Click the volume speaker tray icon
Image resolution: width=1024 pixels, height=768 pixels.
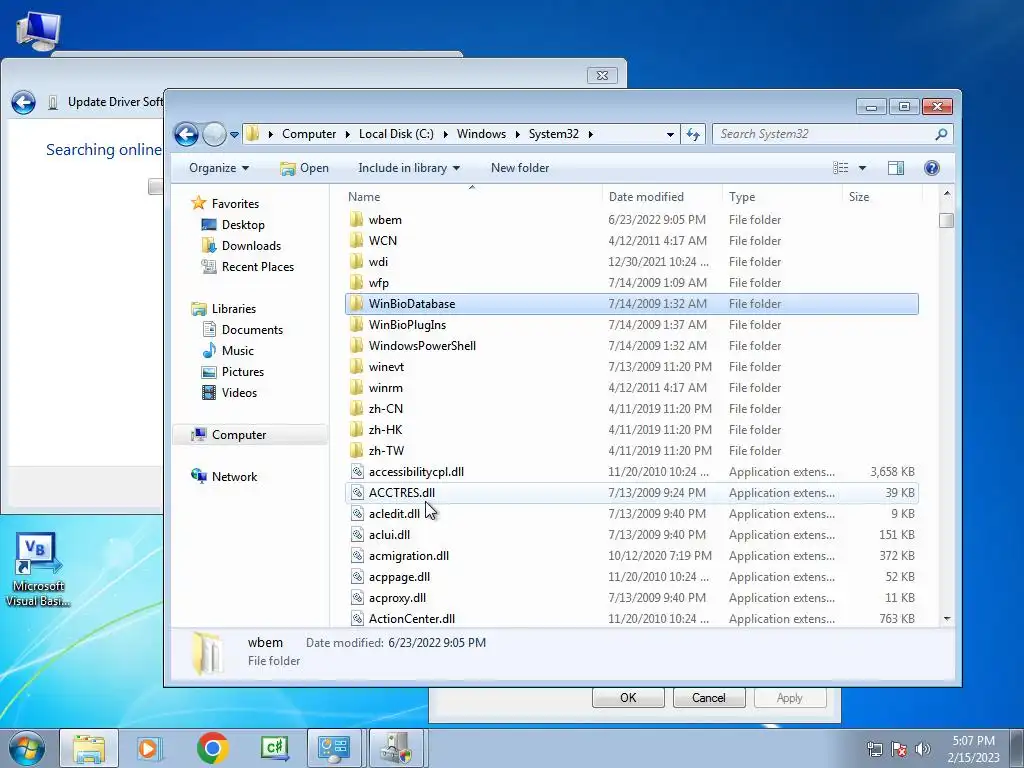922,749
